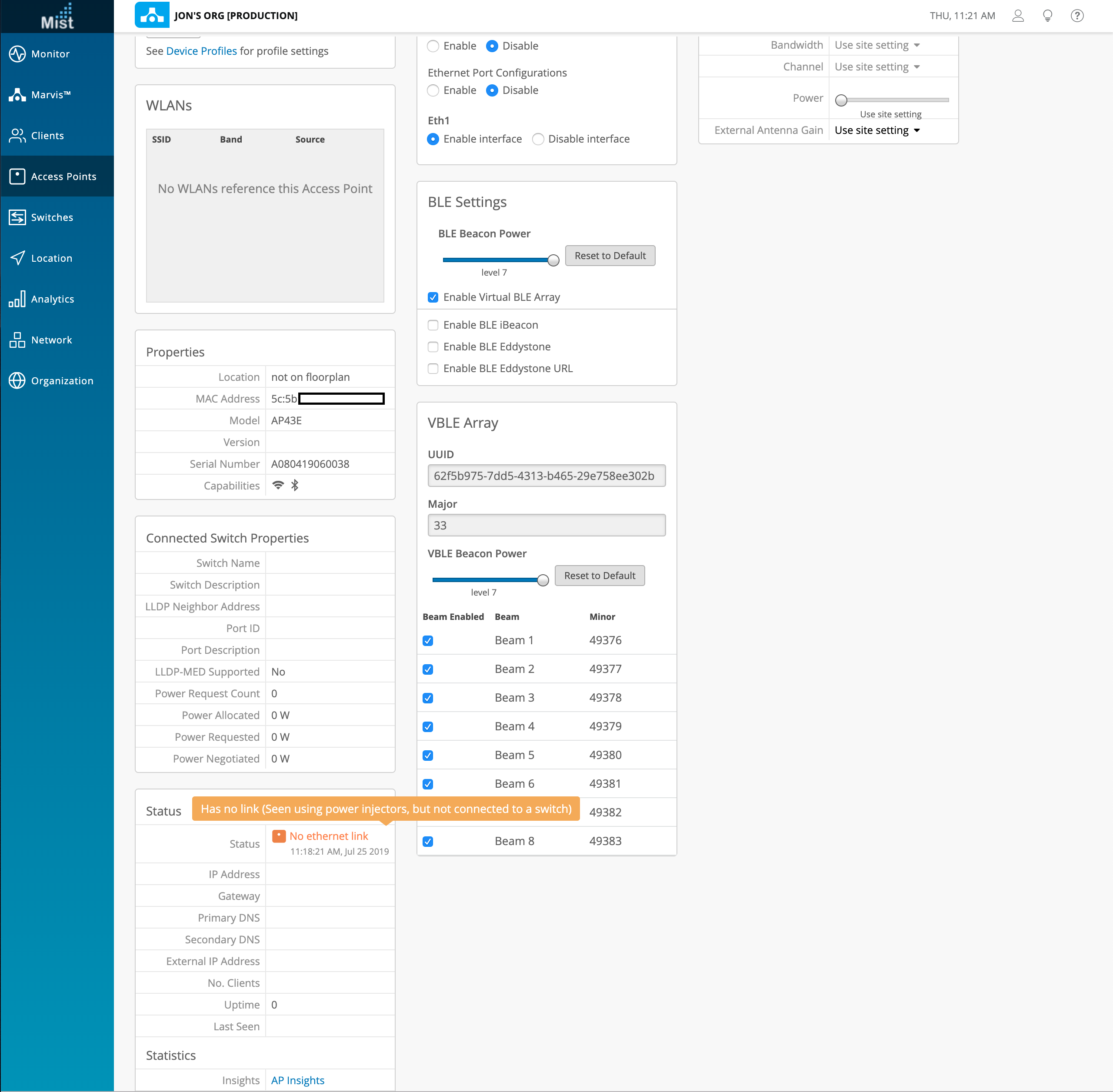
Task: Reset BLE Beacon Power to default
Action: click(x=610, y=256)
